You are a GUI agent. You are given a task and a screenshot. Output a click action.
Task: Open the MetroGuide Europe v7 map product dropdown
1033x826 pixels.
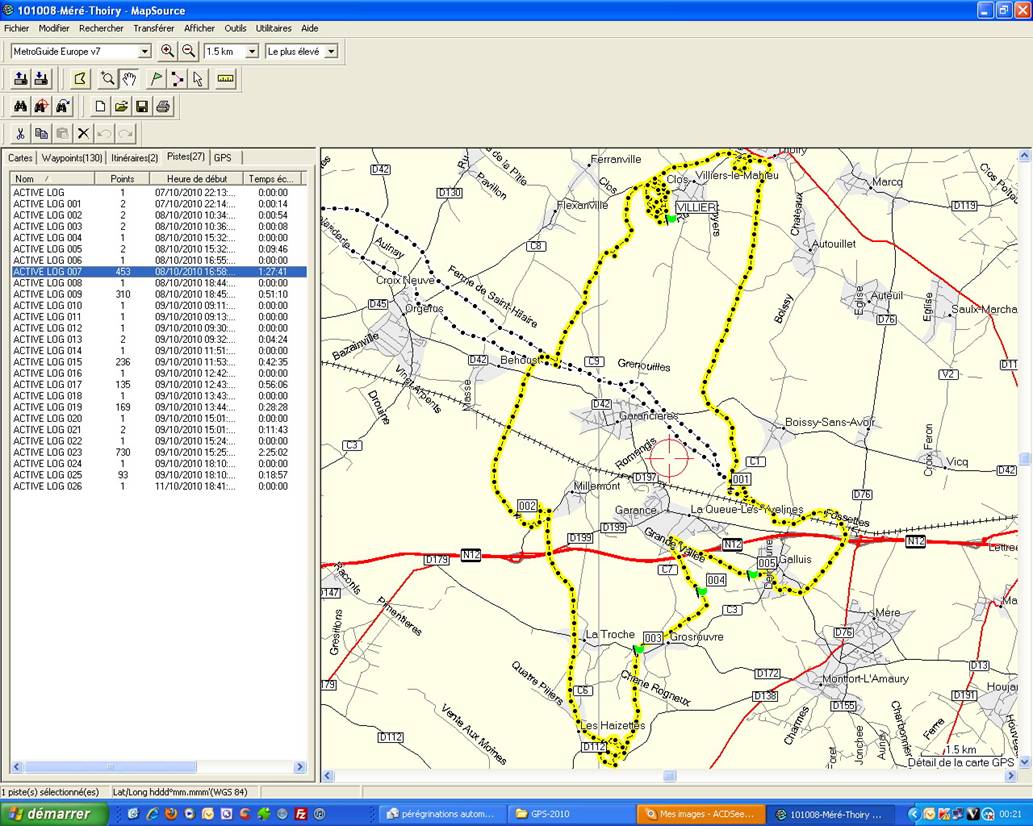[x=145, y=51]
